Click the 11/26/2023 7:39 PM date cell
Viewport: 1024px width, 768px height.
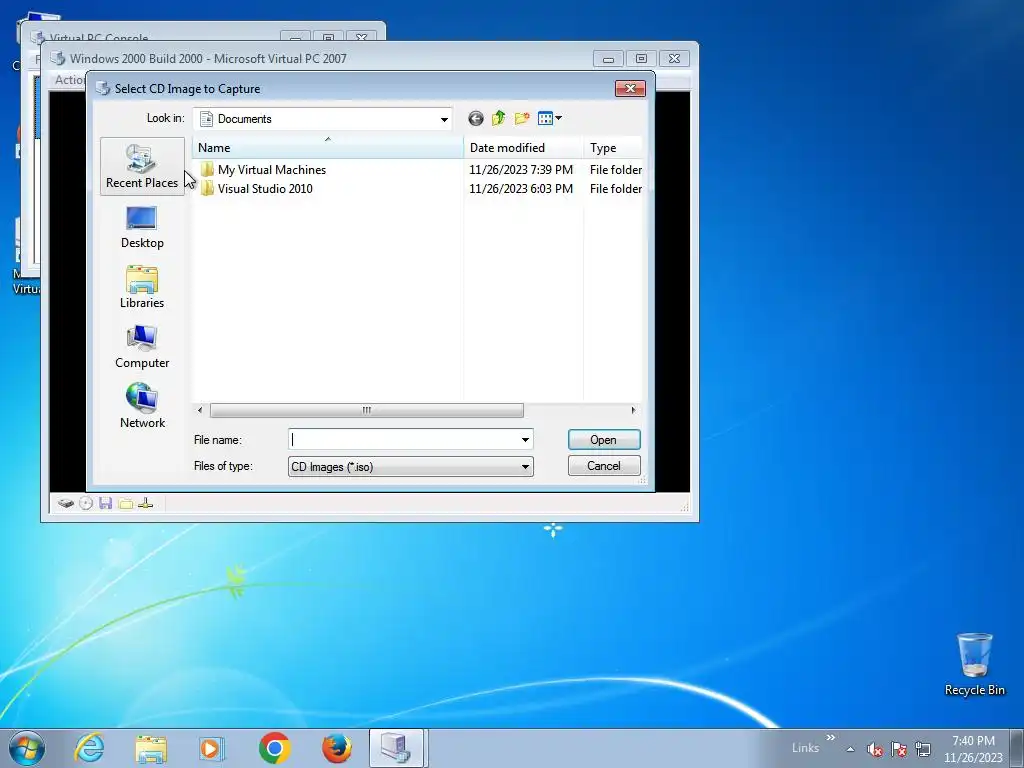[x=521, y=170]
